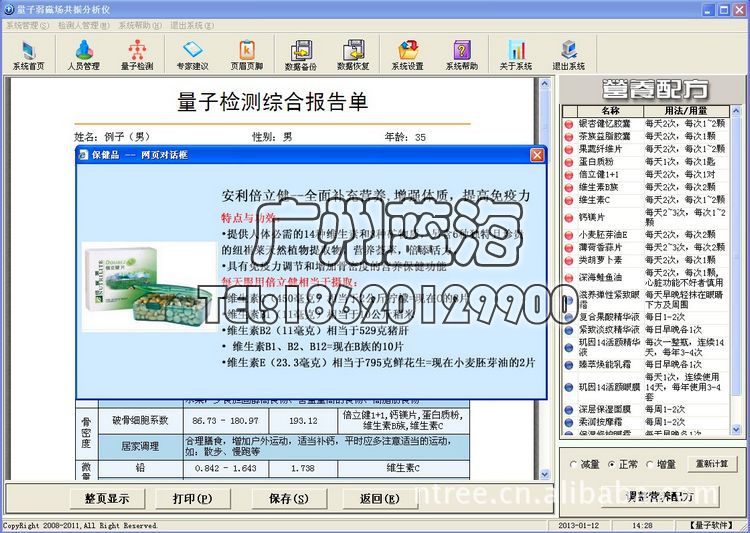
Task: Click report scrollbar up arrow
Action: pyautogui.click(x=544, y=84)
